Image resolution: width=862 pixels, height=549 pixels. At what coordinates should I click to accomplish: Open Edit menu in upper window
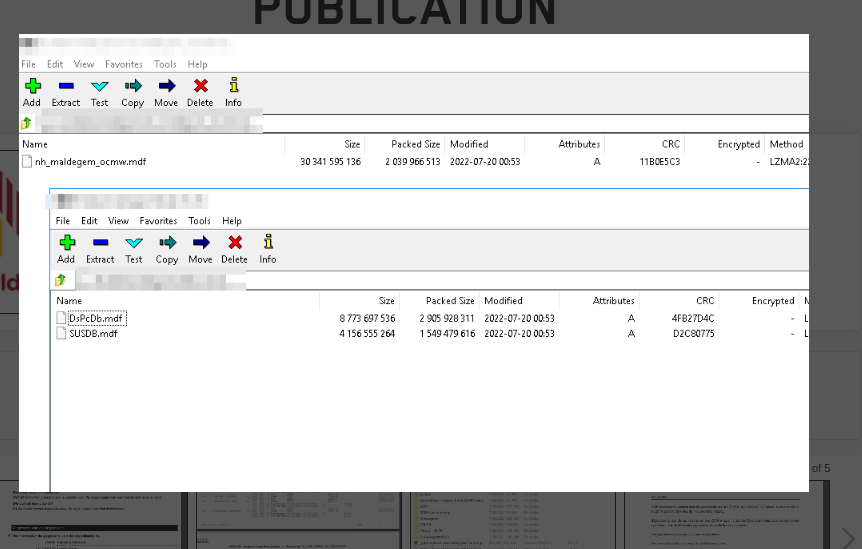[55, 64]
